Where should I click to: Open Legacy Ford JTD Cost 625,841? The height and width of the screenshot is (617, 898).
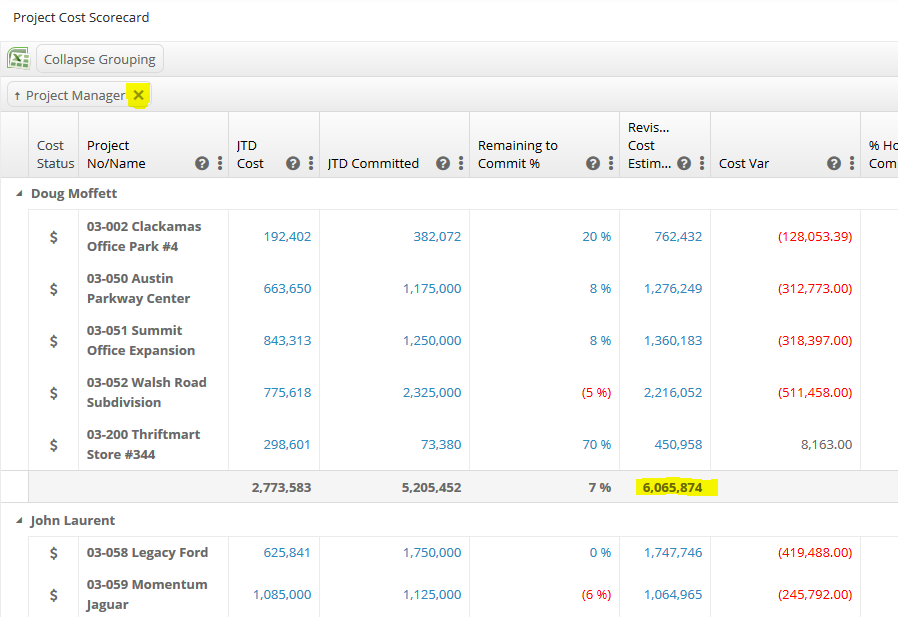click(286, 553)
